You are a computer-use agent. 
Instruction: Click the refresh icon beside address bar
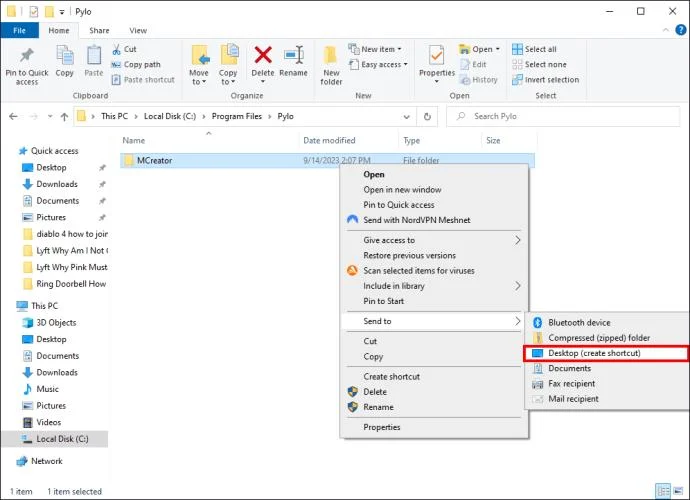pyautogui.click(x=427, y=117)
